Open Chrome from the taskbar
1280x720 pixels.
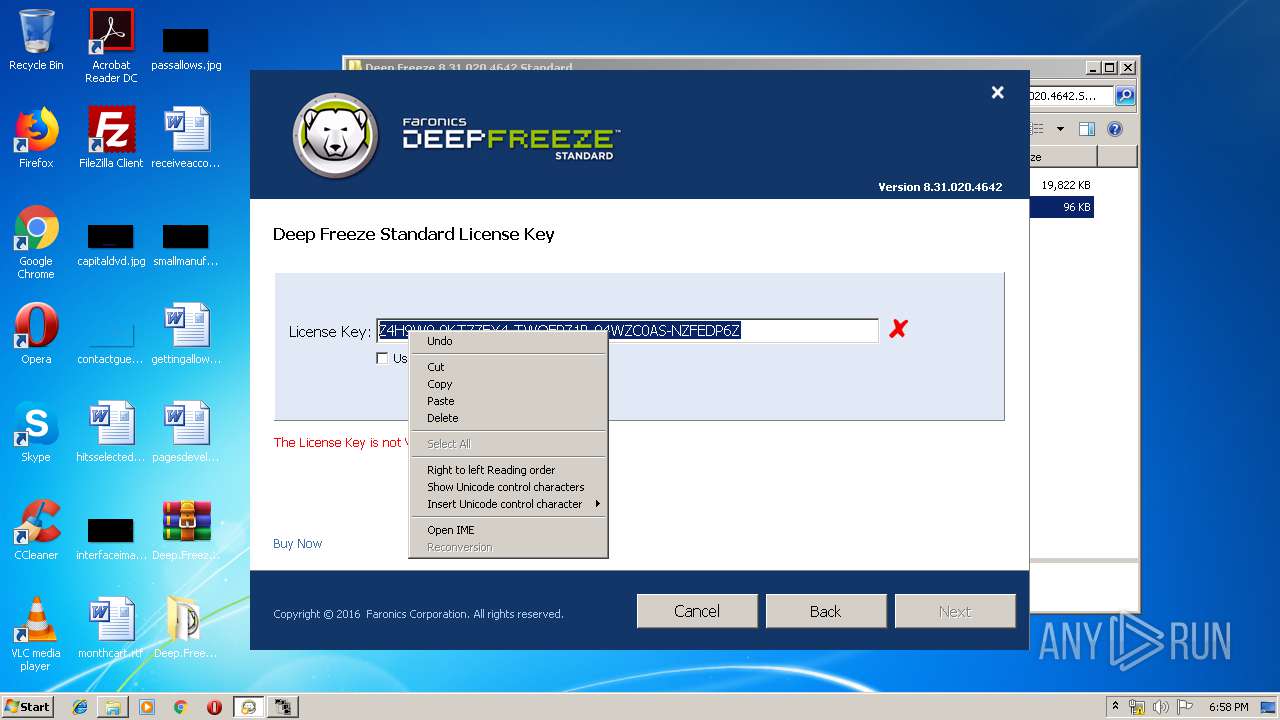tap(180, 707)
